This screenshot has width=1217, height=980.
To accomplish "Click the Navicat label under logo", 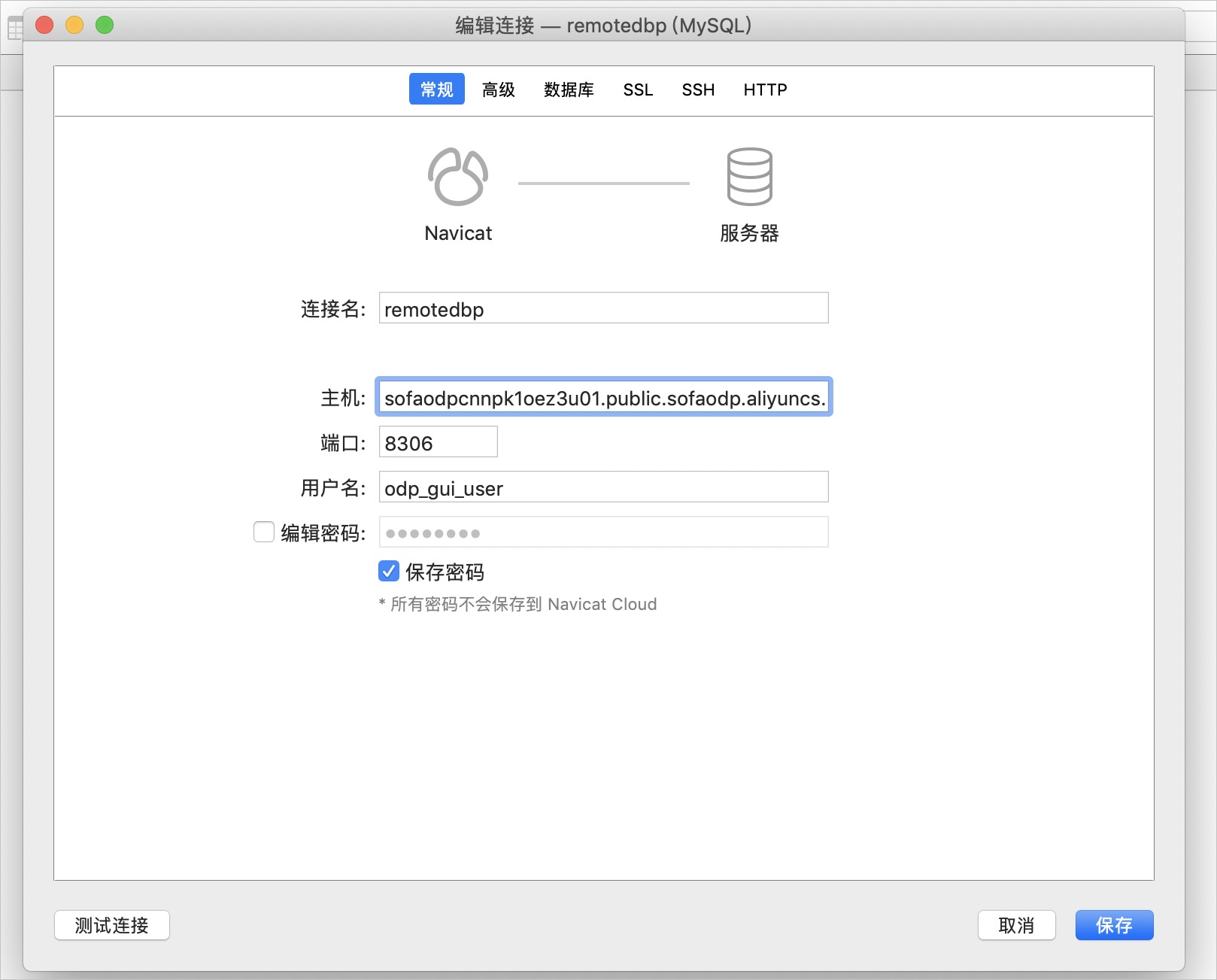I will 458,233.
